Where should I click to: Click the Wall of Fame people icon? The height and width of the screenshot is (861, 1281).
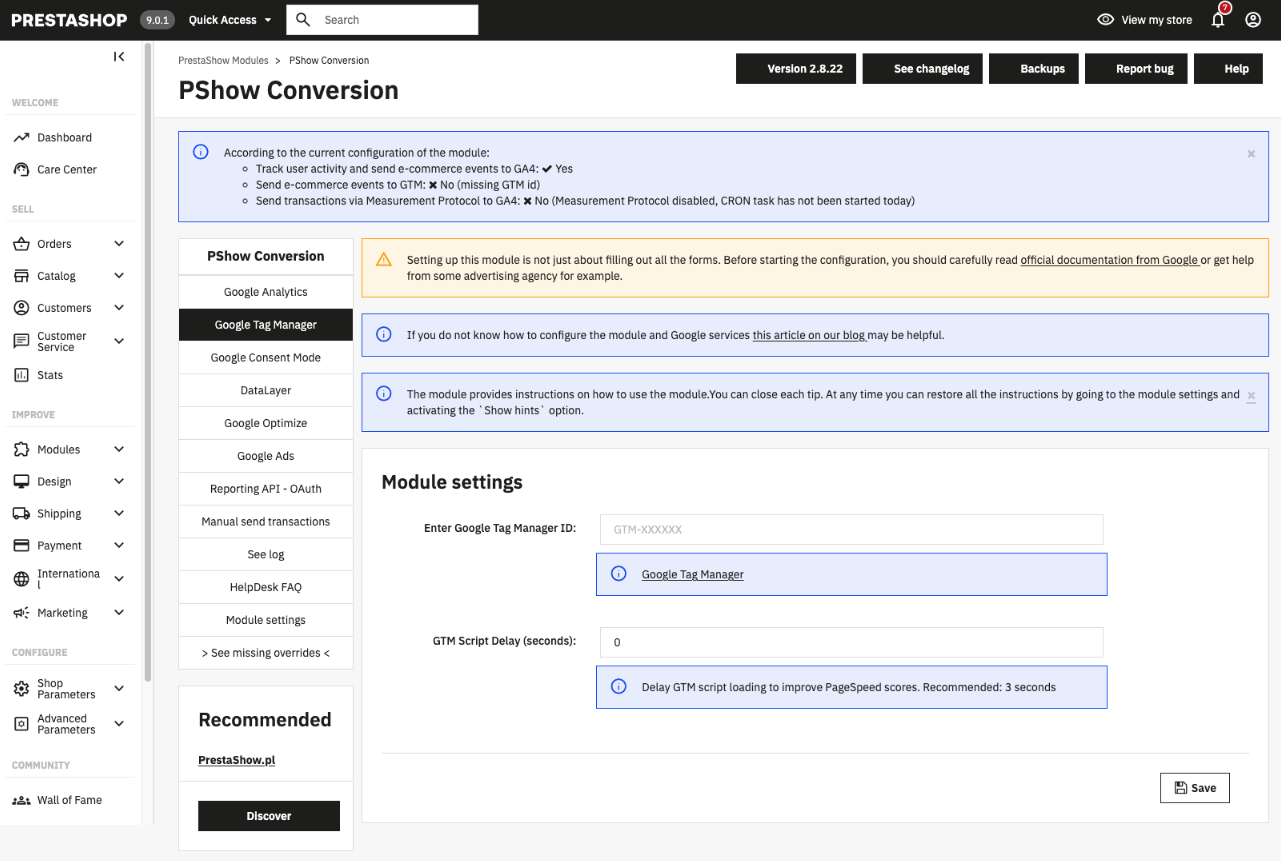pyautogui.click(x=21, y=800)
